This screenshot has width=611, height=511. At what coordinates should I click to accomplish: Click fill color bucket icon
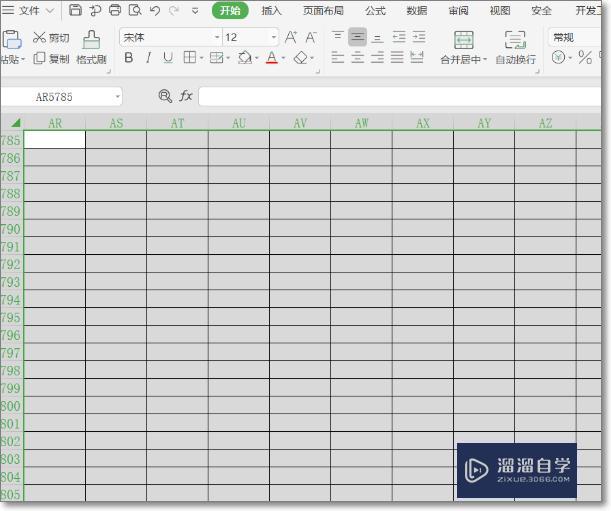(x=245, y=58)
